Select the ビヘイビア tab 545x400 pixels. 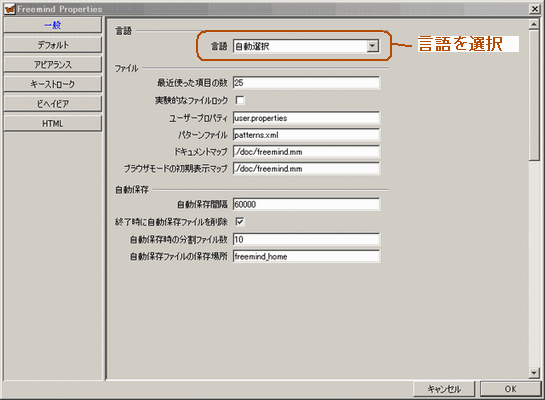coord(52,104)
